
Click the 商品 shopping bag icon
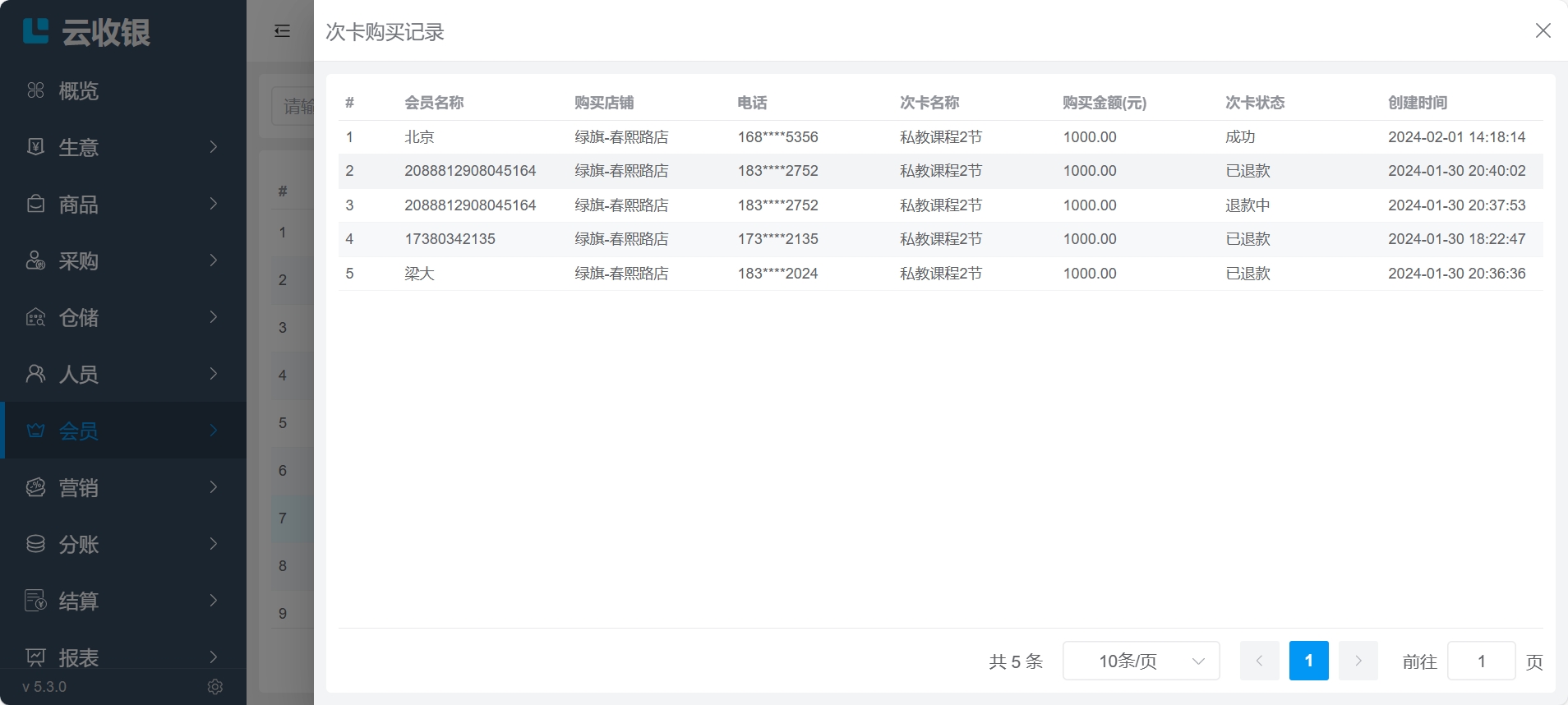point(35,204)
